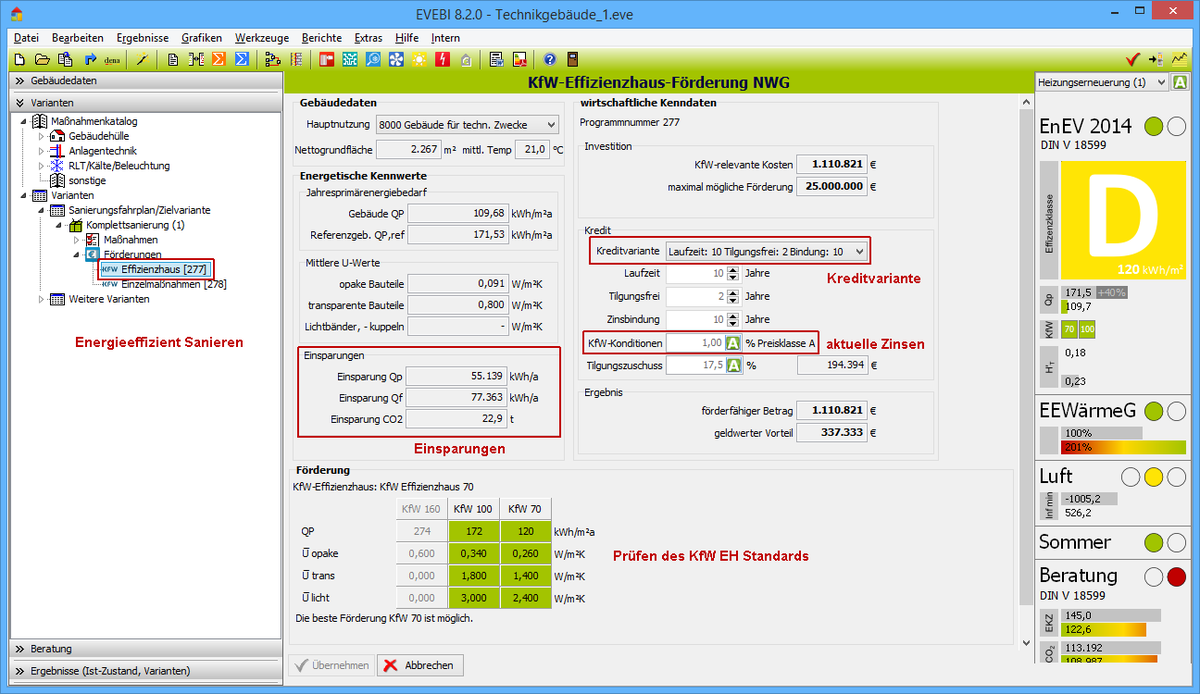Click the single document page toolbar icon
1200x694 pixels.
click(x=172, y=59)
